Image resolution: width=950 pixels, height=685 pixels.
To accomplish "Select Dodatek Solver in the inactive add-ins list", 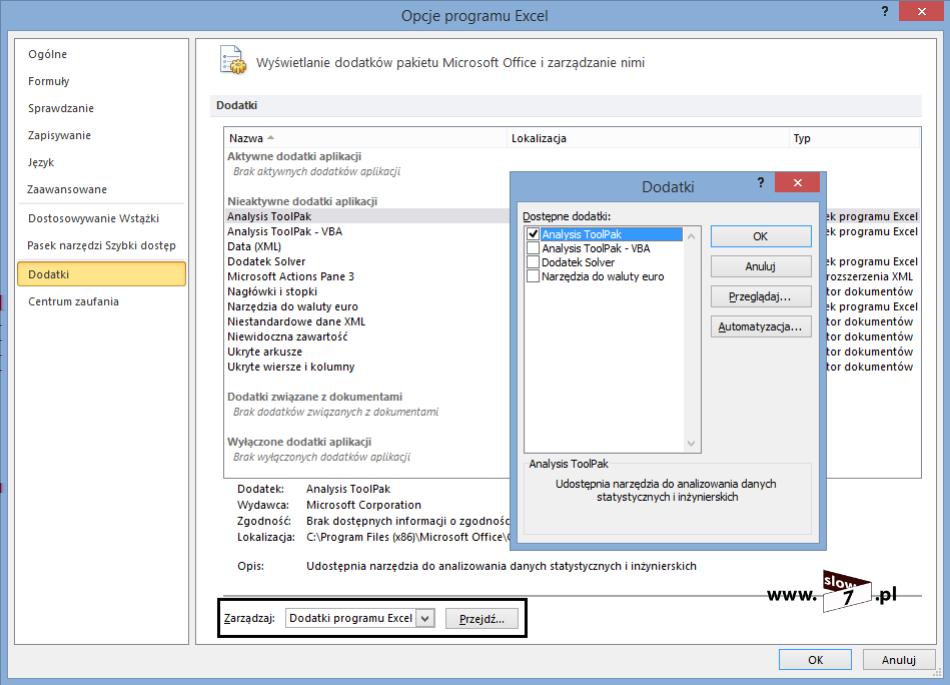I will (367, 262).
